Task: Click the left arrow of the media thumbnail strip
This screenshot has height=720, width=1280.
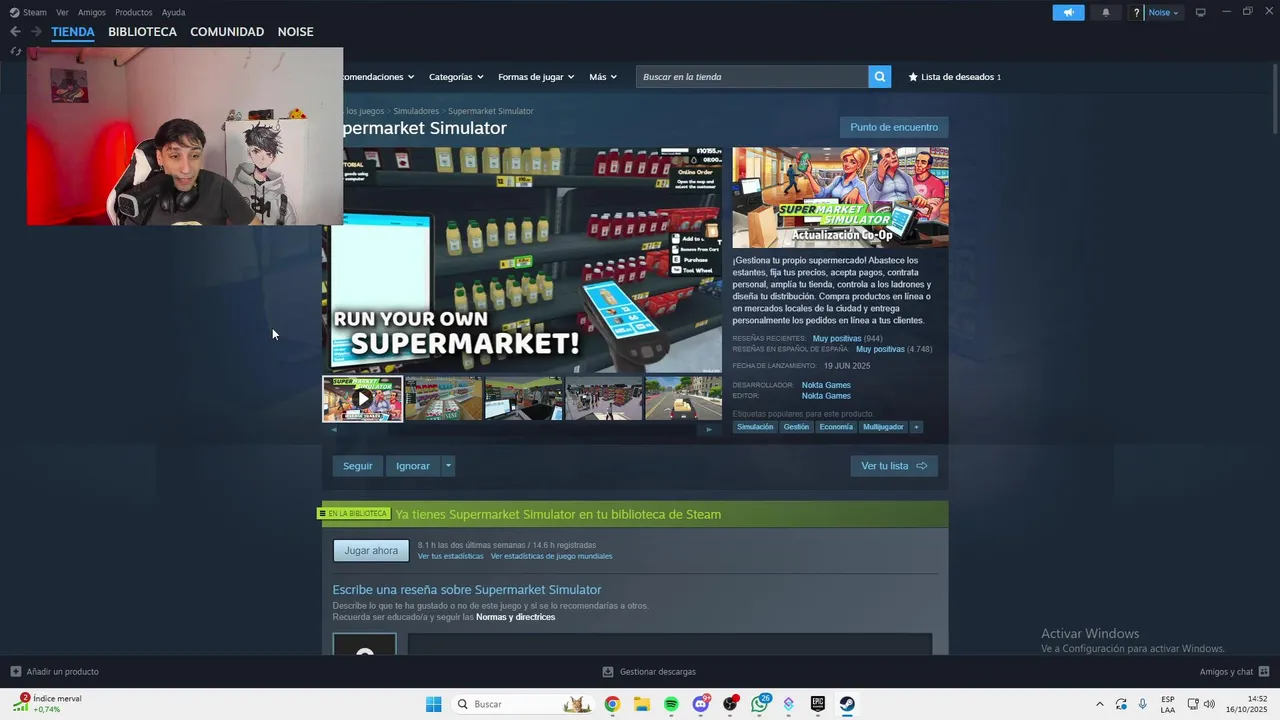Action: click(x=334, y=430)
